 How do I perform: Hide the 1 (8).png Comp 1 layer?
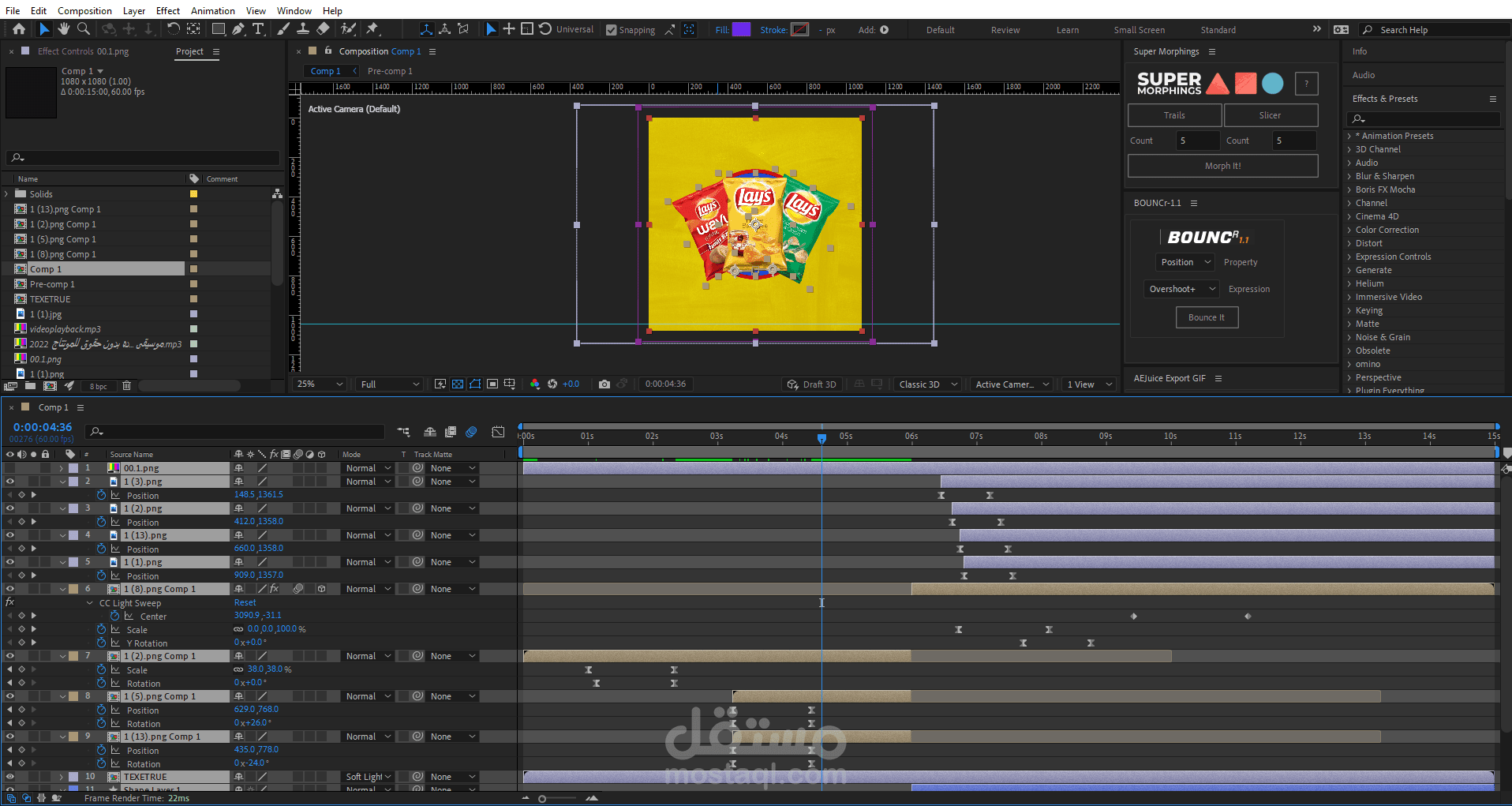point(10,589)
